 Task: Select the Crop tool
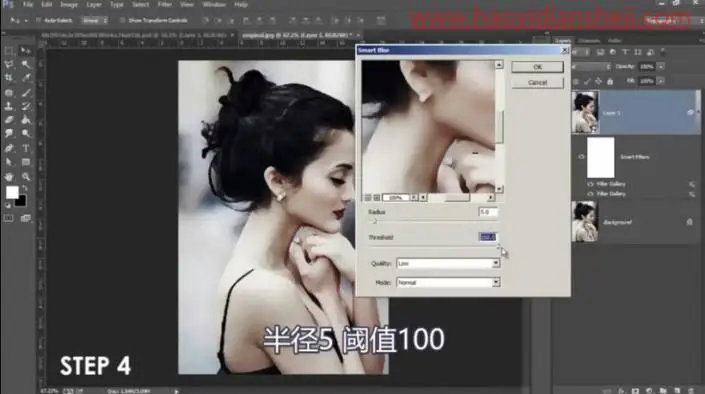coord(9,78)
